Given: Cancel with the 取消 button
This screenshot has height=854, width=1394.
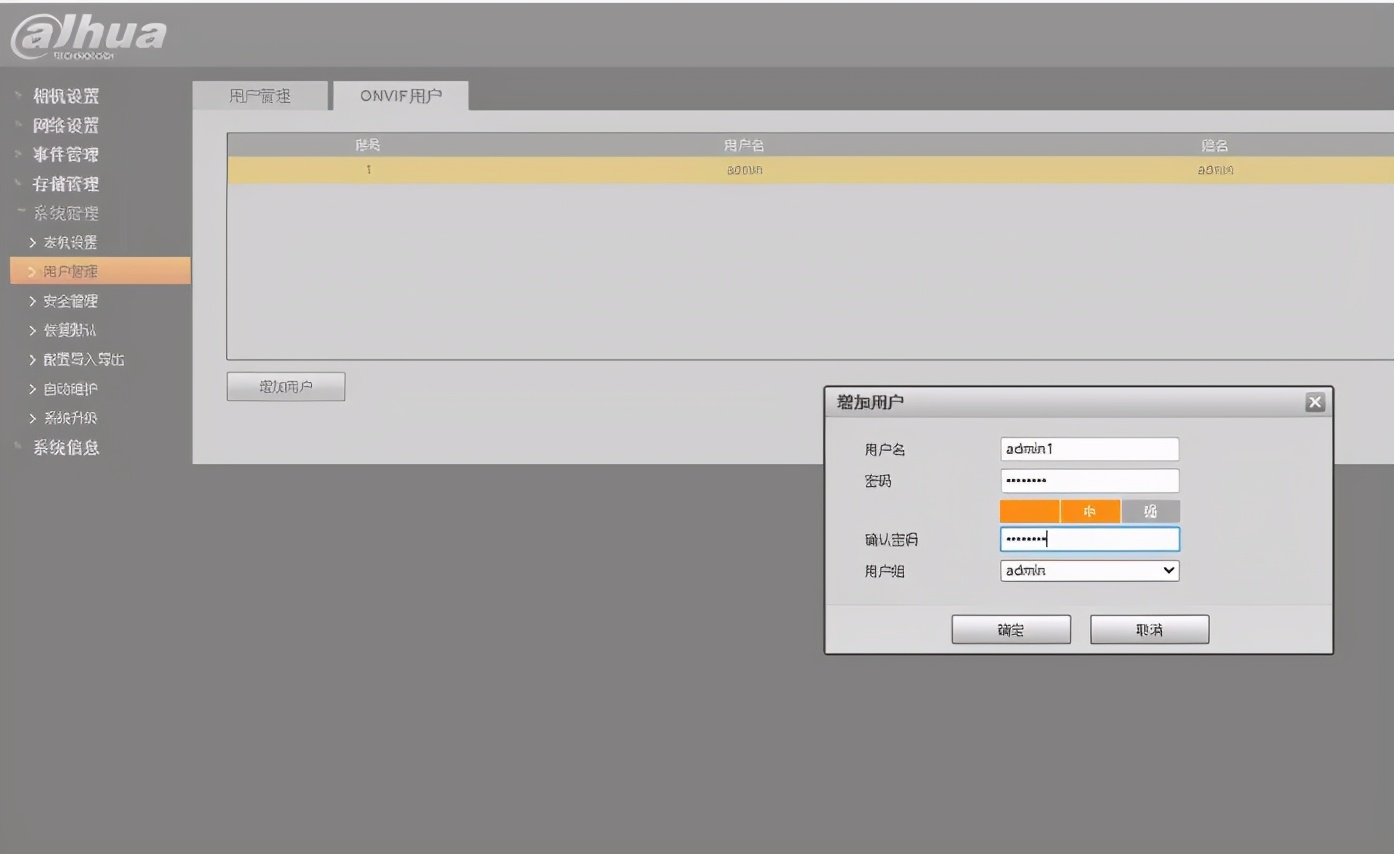Looking at the screenshot, I should [1150, 630].
